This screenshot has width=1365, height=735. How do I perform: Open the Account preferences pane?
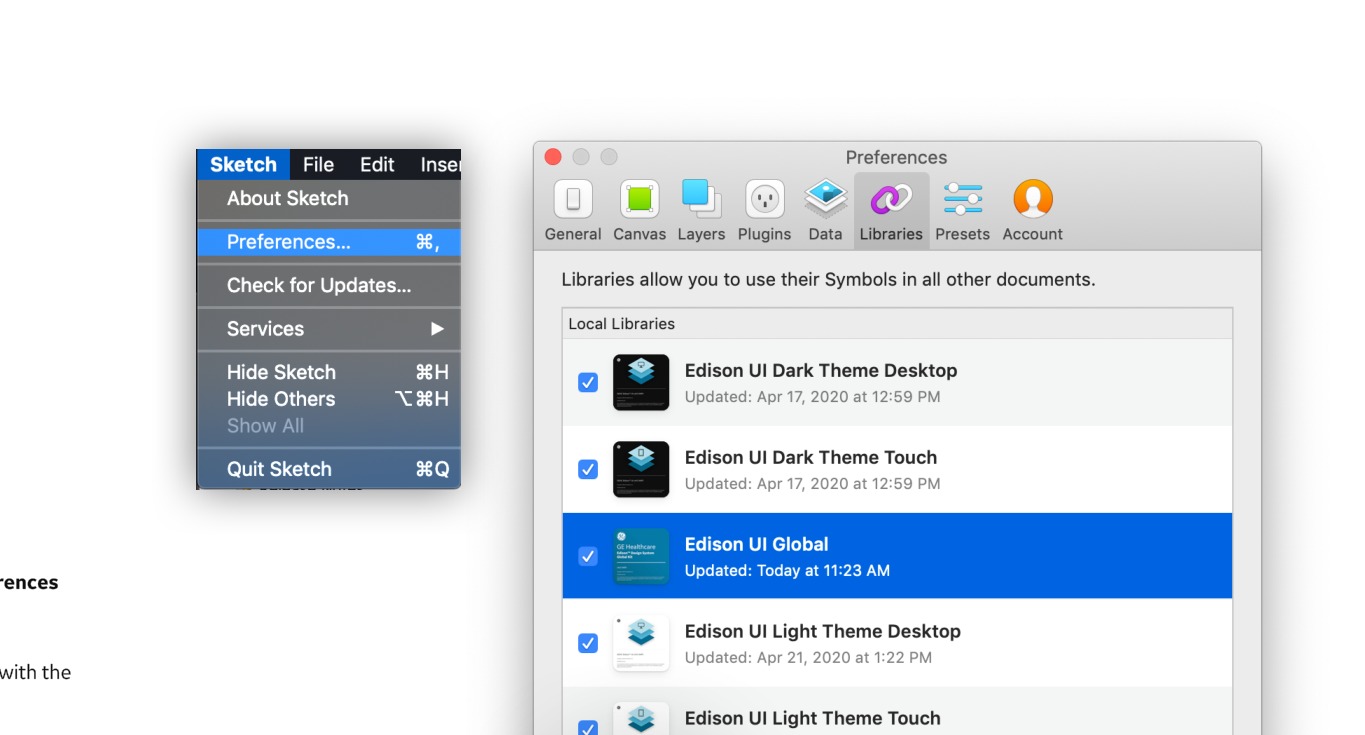pos(1032,211)
